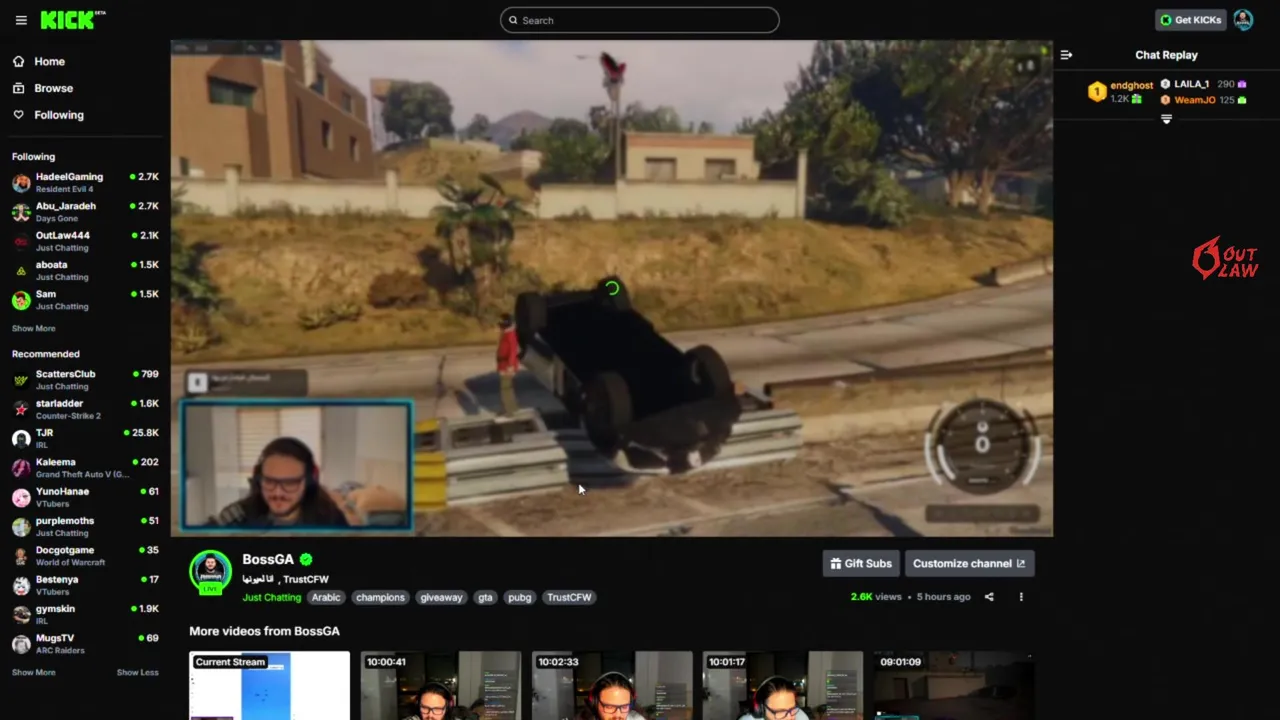1280x720 pixels.
Task: Open Kaleema channel avatar
Action: (21, 468)
